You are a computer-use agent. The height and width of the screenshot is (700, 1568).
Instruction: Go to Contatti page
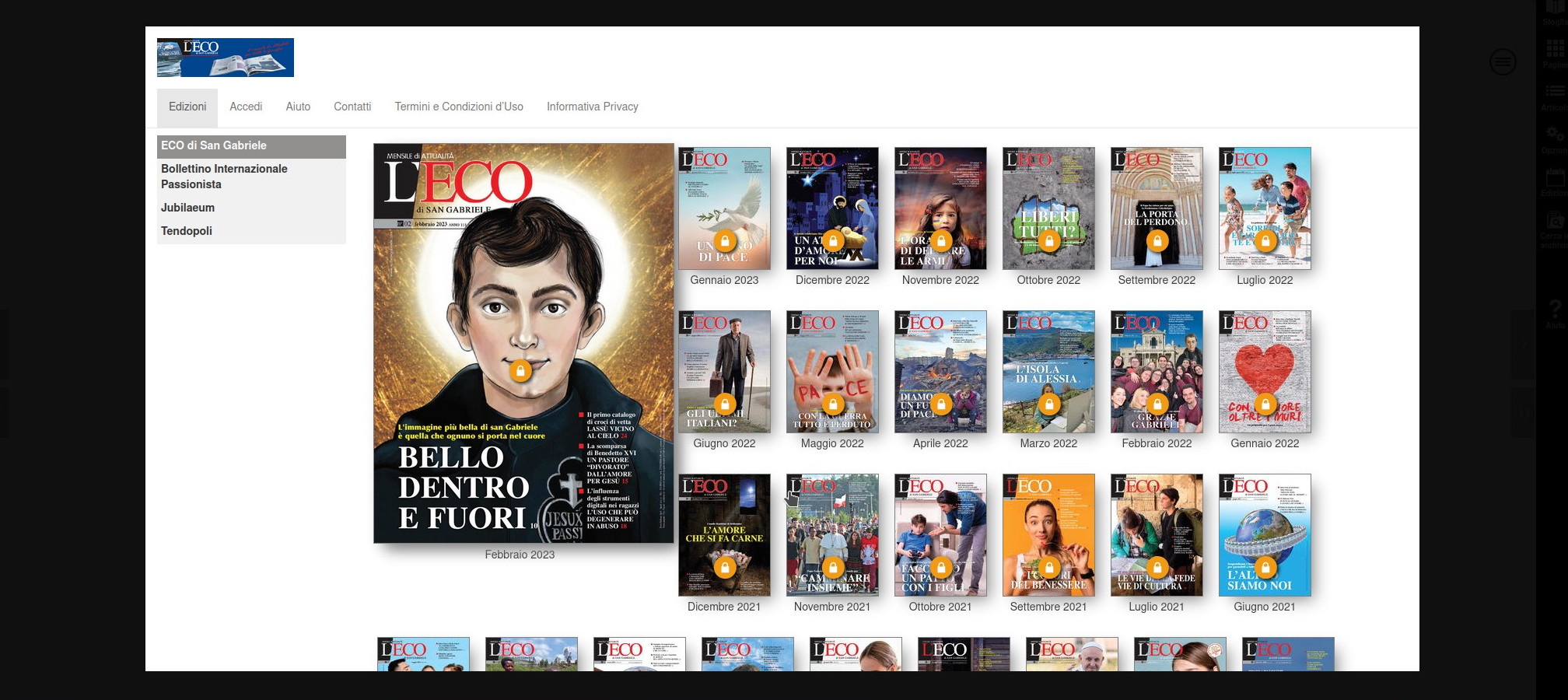[352, 107]
